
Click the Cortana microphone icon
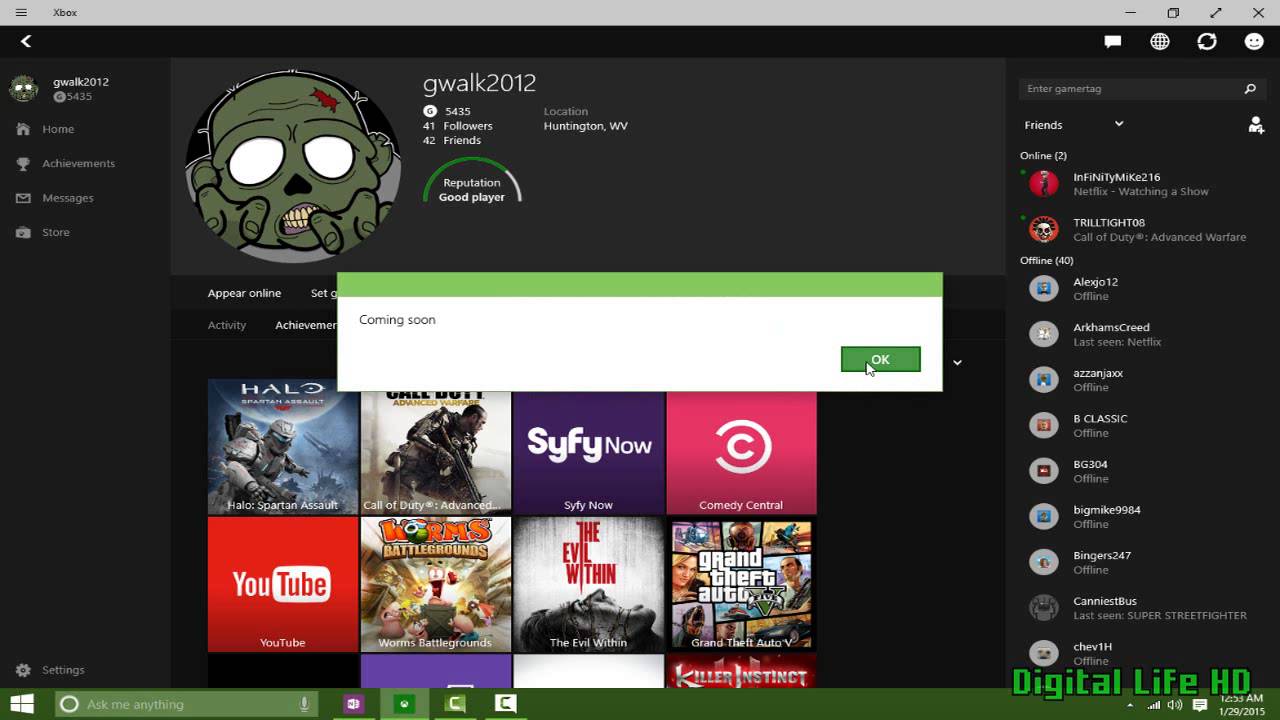304,704
